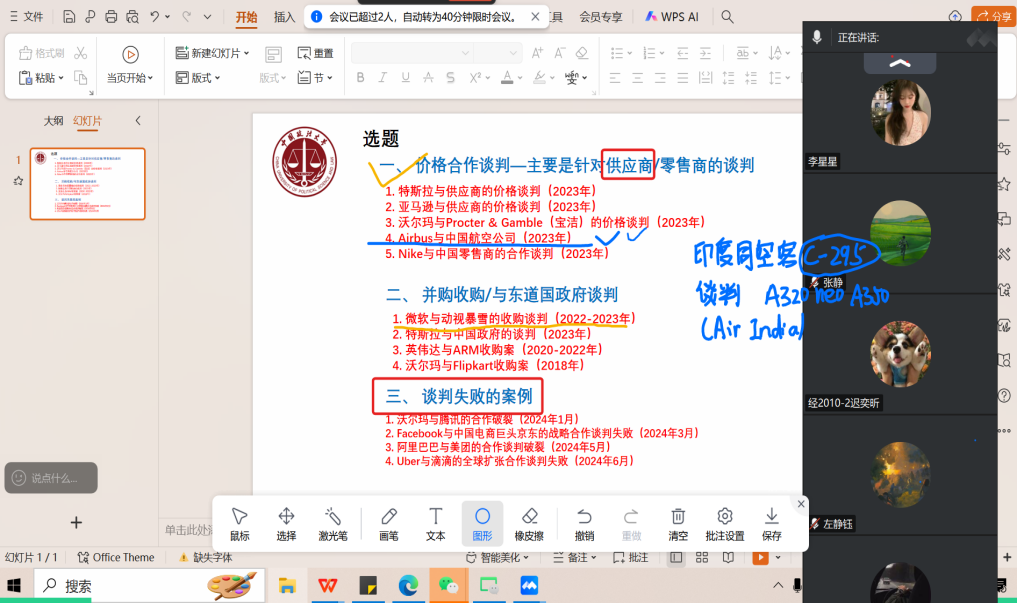1017x603 pixels.
Task: Select the 画笔 pen annotation tool
Action: coord(389,523)
